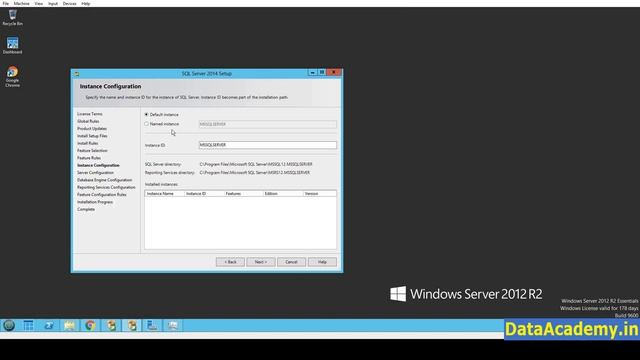Open the Recycle Bin desktop icon
Viewport: 640px width, 360px height.
pyautogui.click(x=12, y=18)
